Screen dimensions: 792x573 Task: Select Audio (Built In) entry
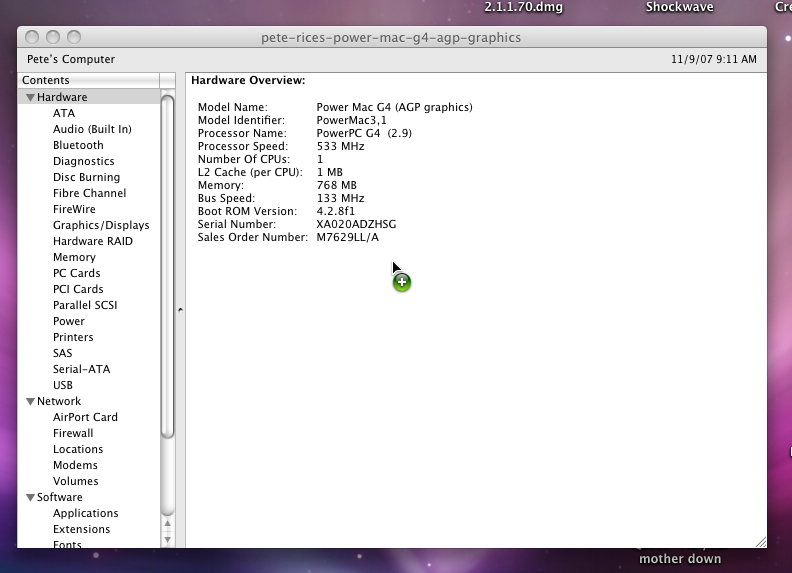coord(92,129)
